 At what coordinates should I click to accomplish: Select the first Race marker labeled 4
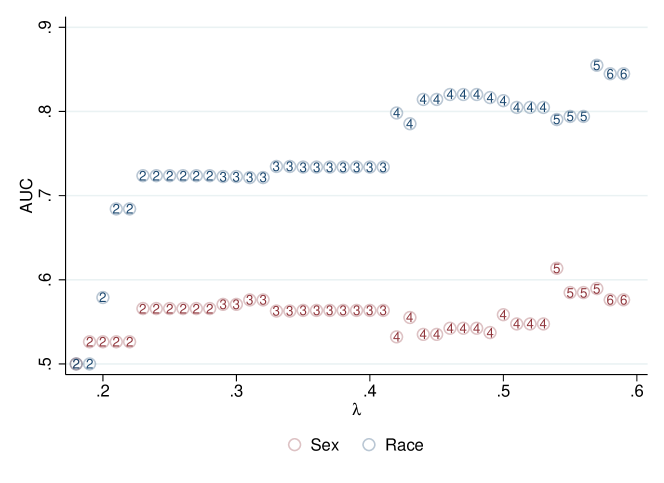point(396,113)
